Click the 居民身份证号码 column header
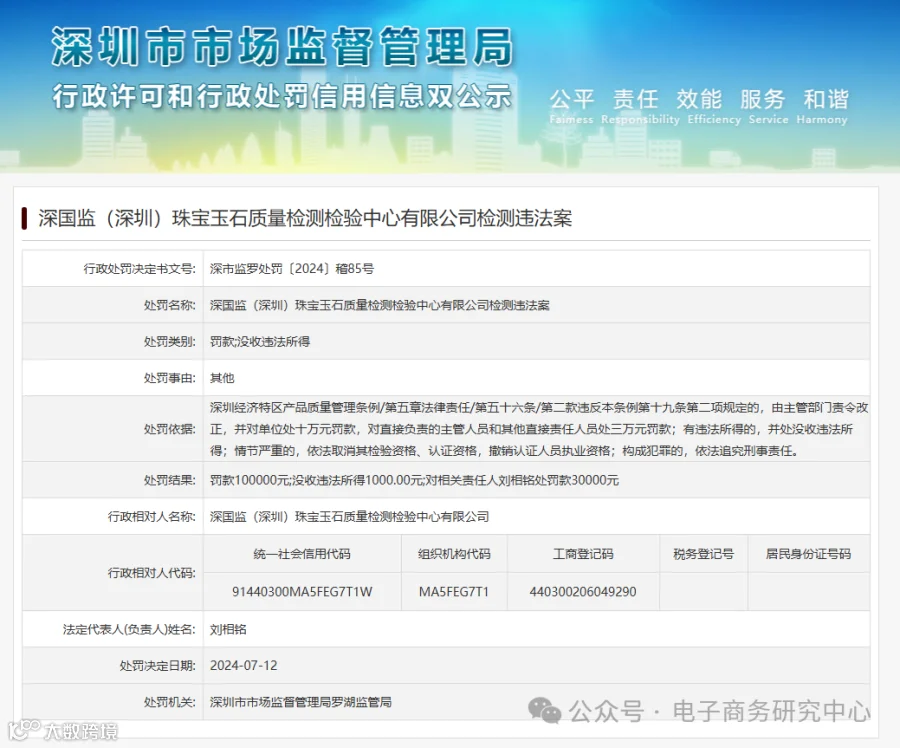The width and height of the screenshot is (900, 748). pos(808,554)
